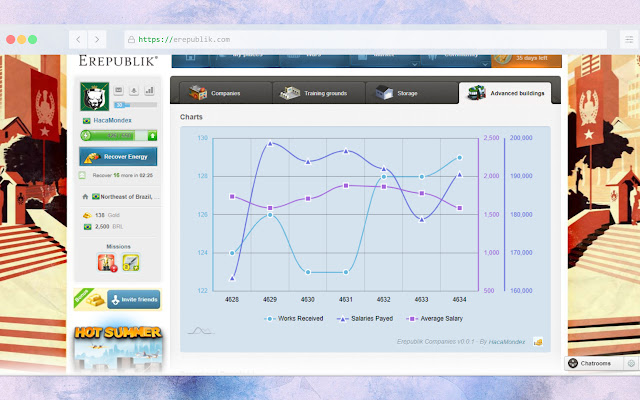The image size is (640, 400).
Task: Click the Invite friends button
Action: point(133,298)
